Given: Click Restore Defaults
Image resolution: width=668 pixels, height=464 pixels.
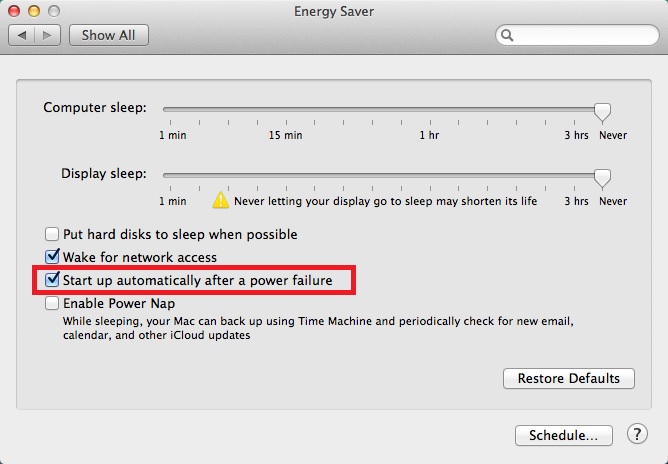Looking at the screenshot, I should click(x=569, y=378).
